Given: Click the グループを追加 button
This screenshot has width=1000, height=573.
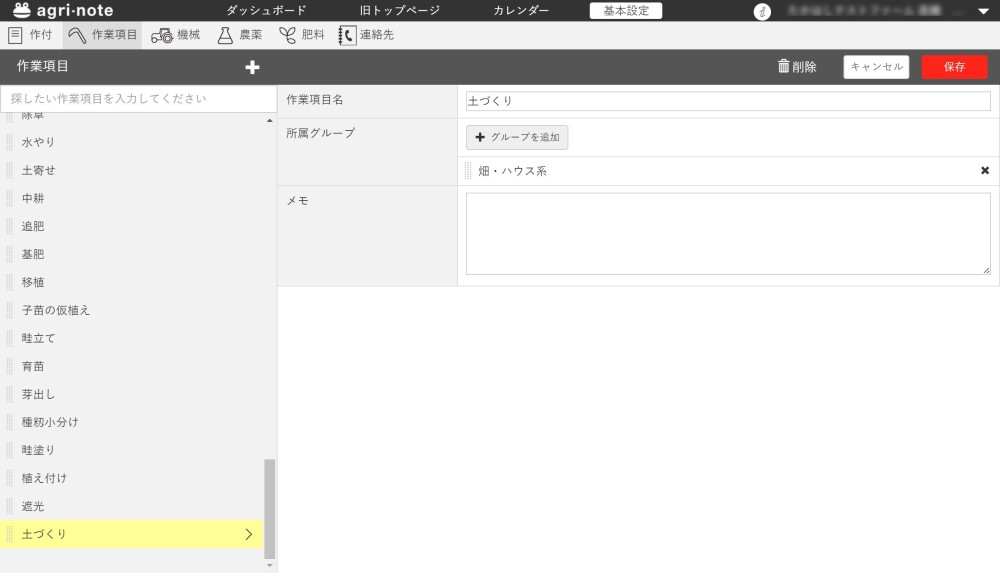Looking at the screenshot, I should [x=517, y=137].
